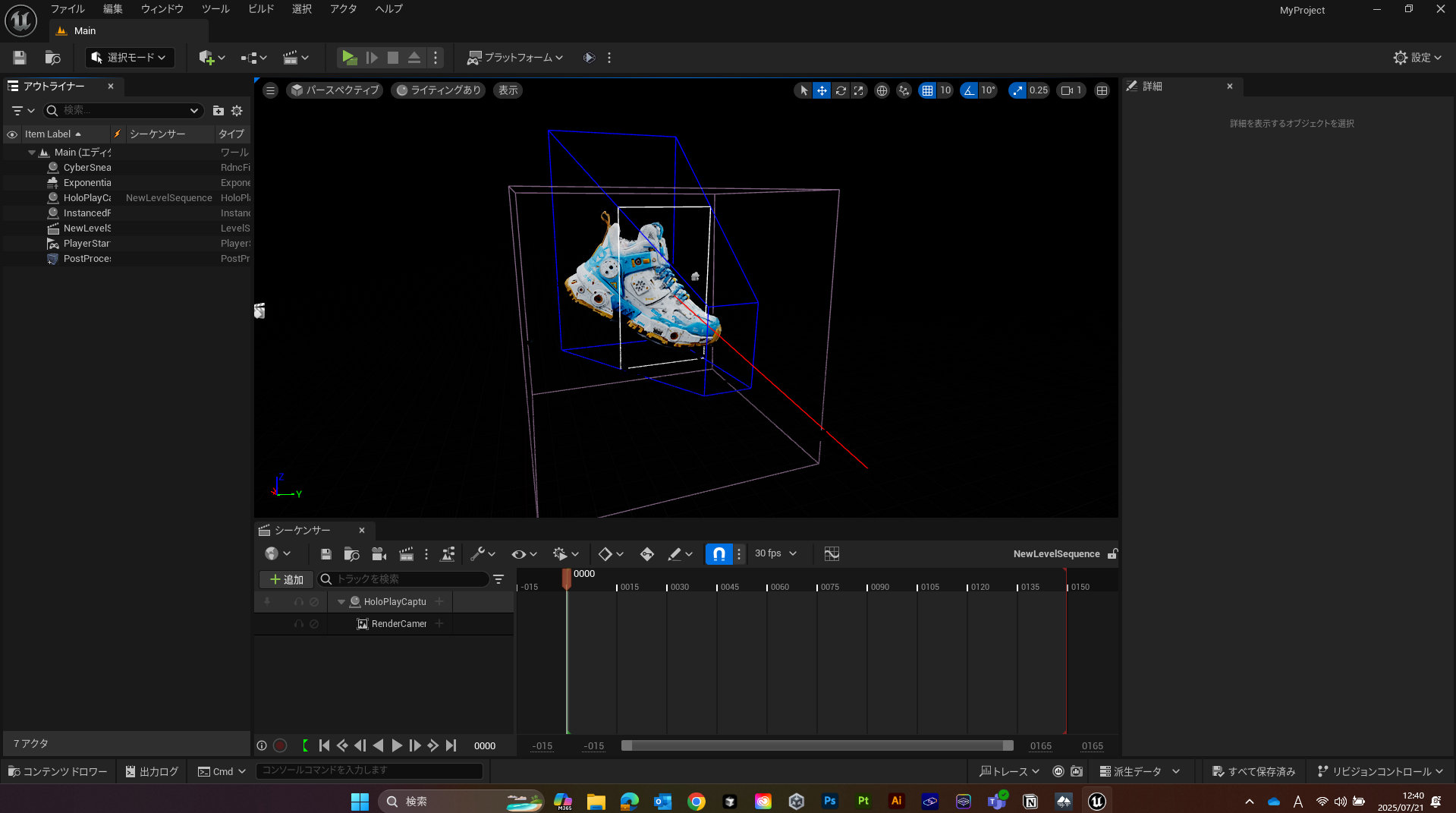Screen dimensions: 1456x813
Task: Toggle Sequencer key snapping magnet button
Action: coord(719,554)
